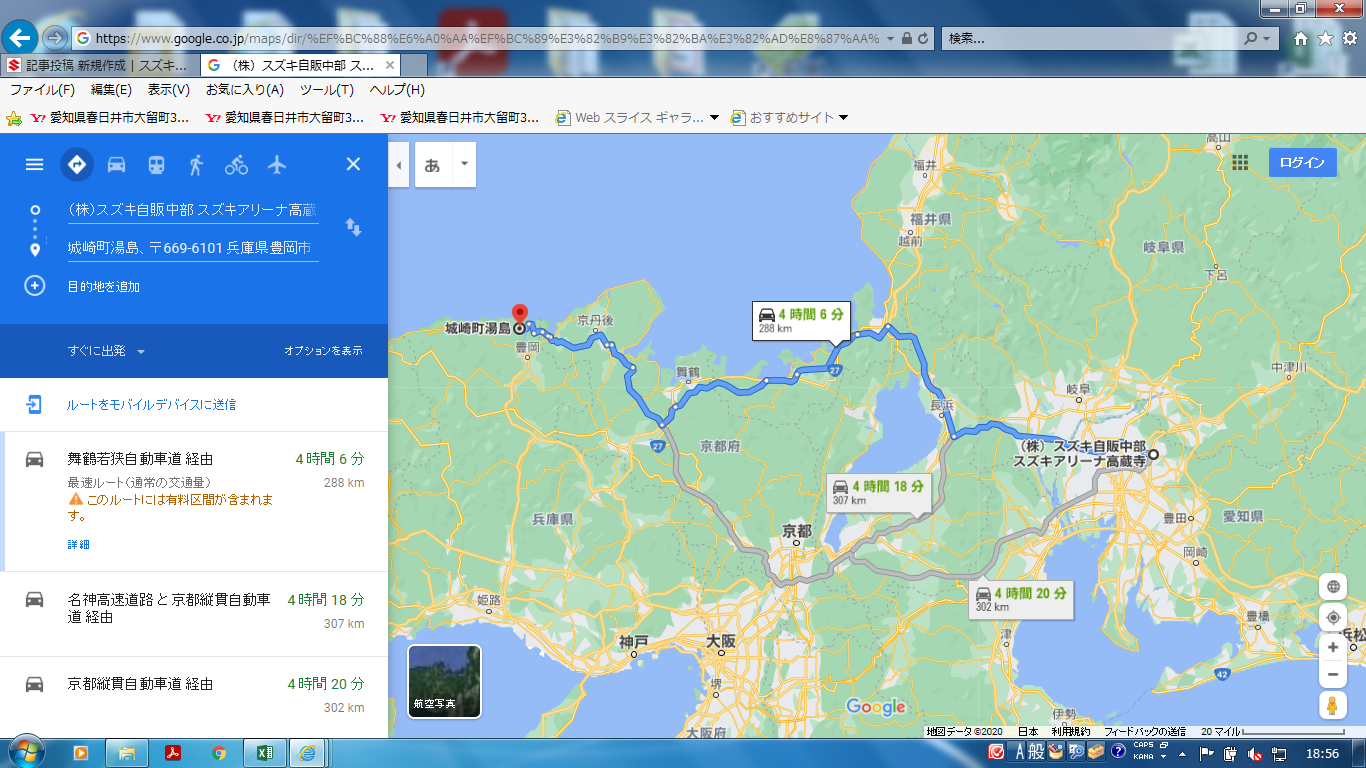Open the ヘルプ(H) menu
The height and width of the screenshot is (768, 1366).
pos(397,90)
